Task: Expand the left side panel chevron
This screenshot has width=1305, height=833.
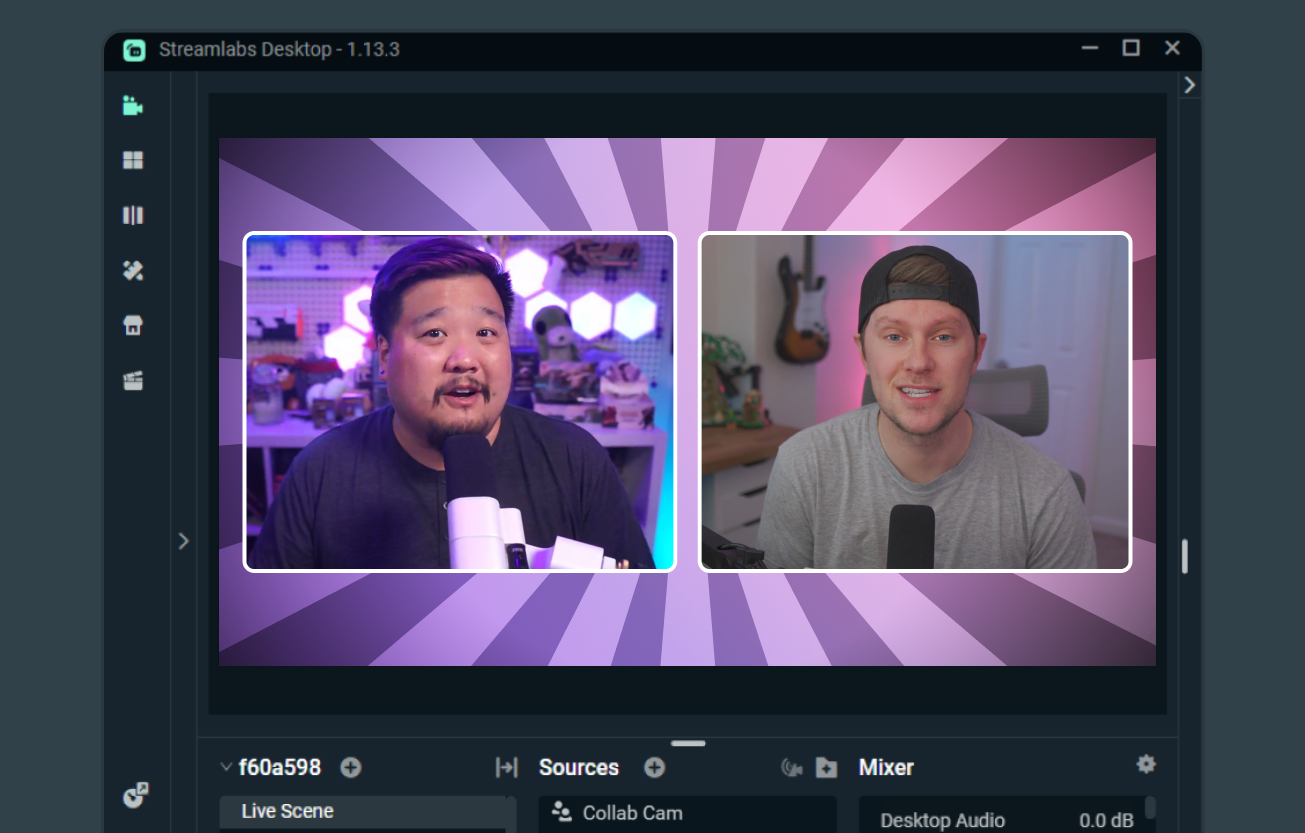Action: 183,541
